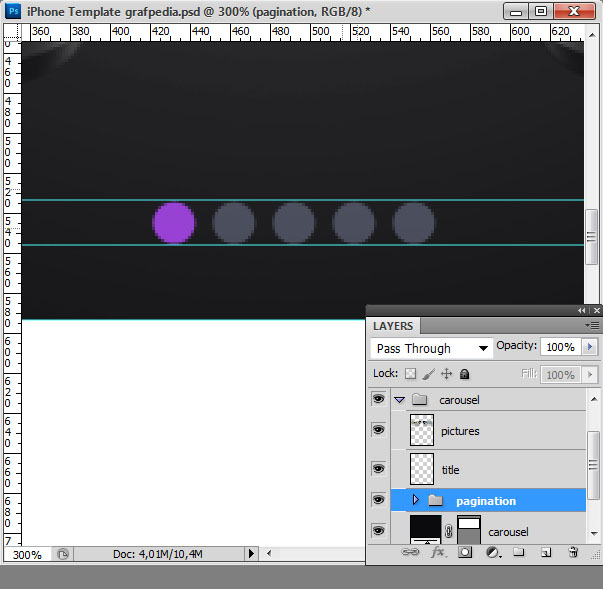
Task: Open the status bar info arrow menu
Action: (251, 554)
